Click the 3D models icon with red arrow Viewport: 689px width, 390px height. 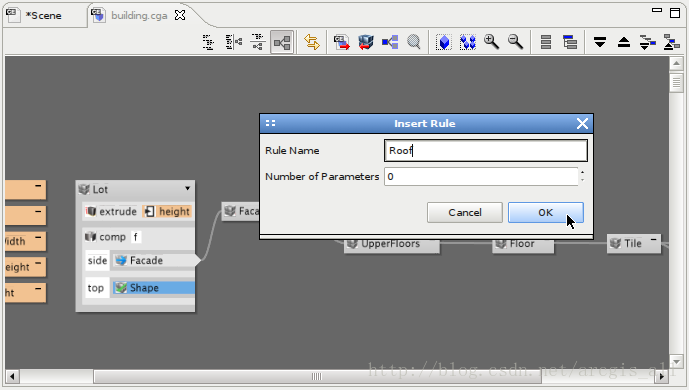click(366, 42)
